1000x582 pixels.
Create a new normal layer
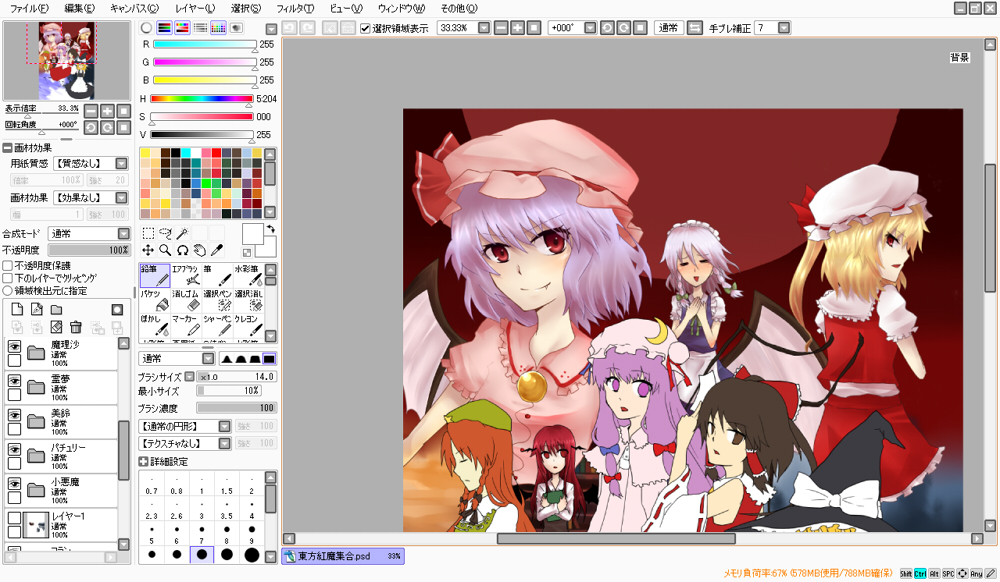[x=17, y=310]
